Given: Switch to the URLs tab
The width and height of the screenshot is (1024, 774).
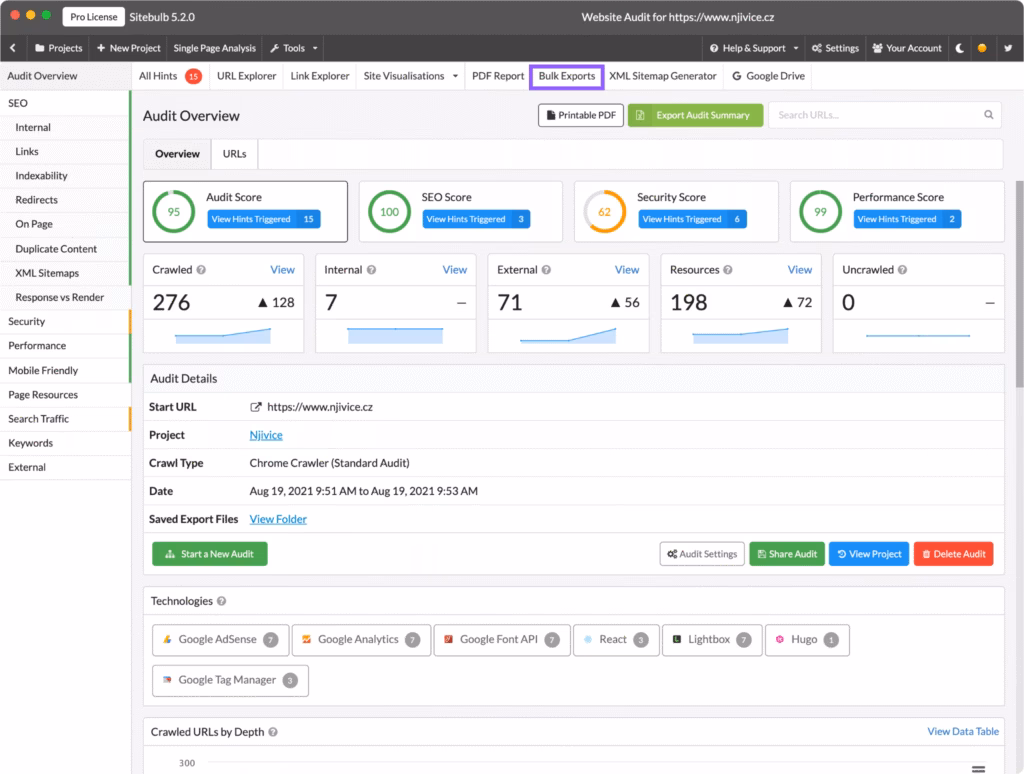Looking at the screenshot, I should [234, 153].
